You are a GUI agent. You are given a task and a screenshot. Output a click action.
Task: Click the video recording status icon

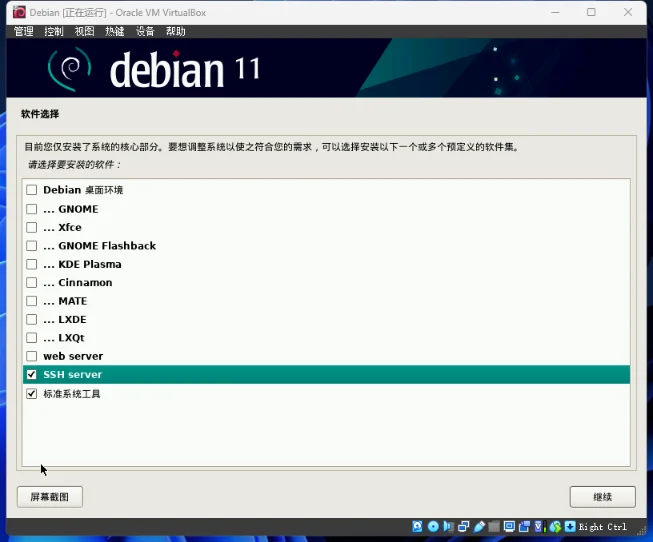click(524, 527)
